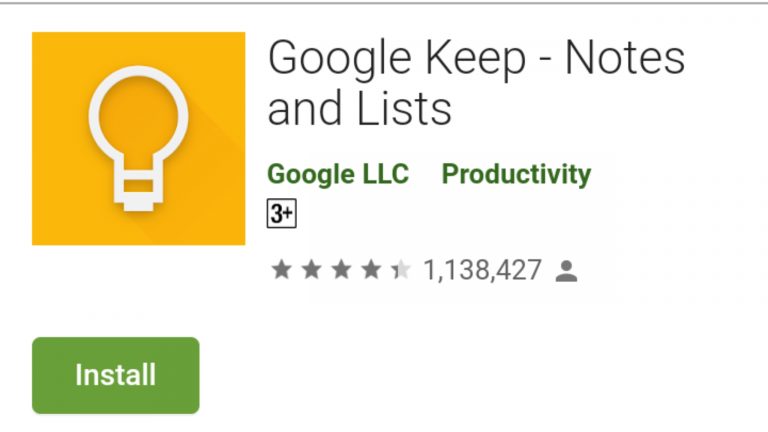Click the word 'Notes' in the title

(x=625, y=58)
